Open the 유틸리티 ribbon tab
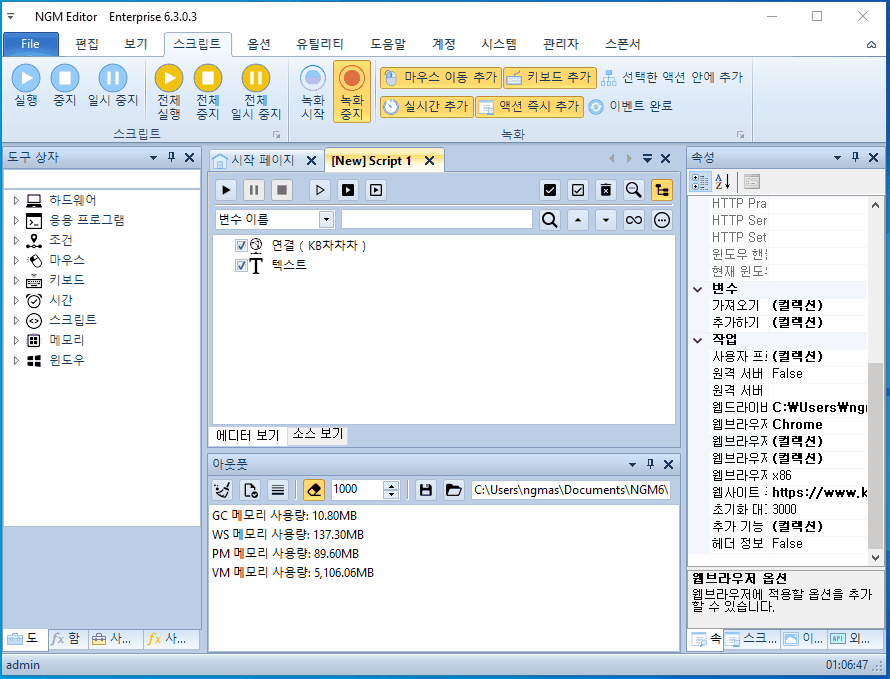Screen dimensions: 890x679 pos(320,44)
